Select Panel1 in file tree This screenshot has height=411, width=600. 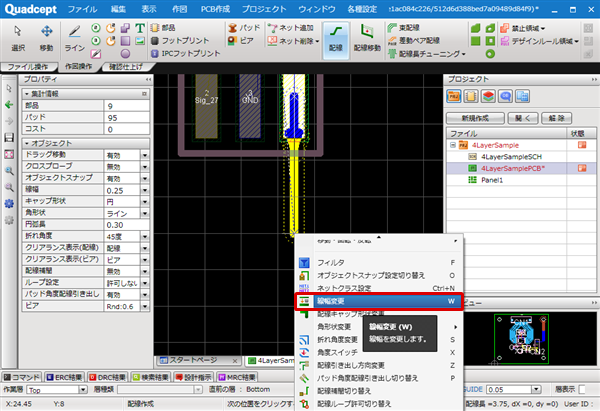(492, 180)
